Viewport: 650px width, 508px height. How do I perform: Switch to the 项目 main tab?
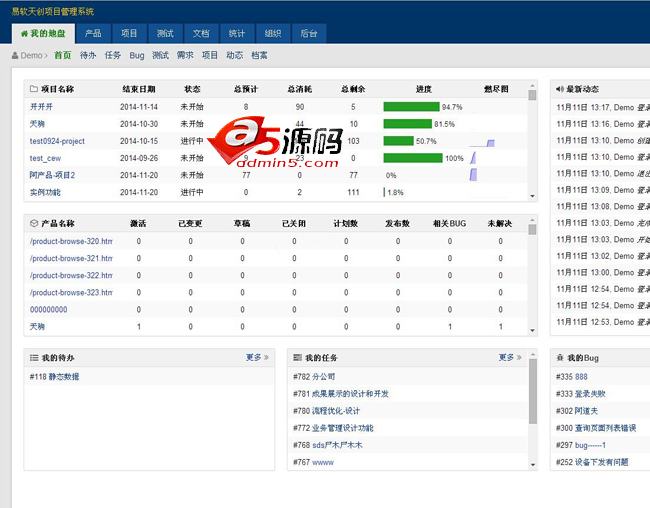click(x=129, y=33)
